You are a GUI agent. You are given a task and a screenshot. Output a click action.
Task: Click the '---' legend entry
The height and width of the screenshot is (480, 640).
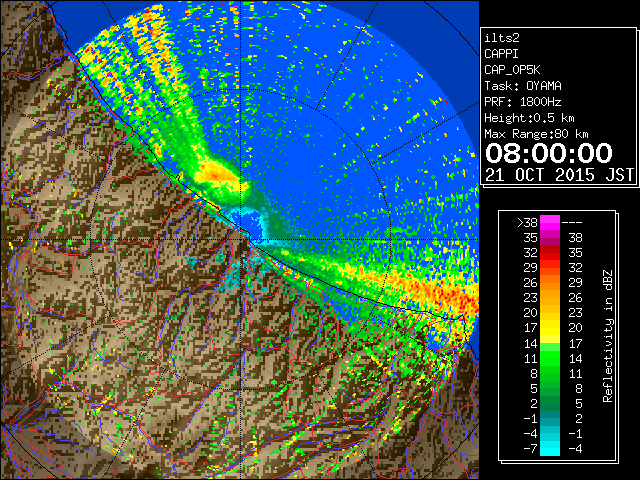tap(572, 223)
